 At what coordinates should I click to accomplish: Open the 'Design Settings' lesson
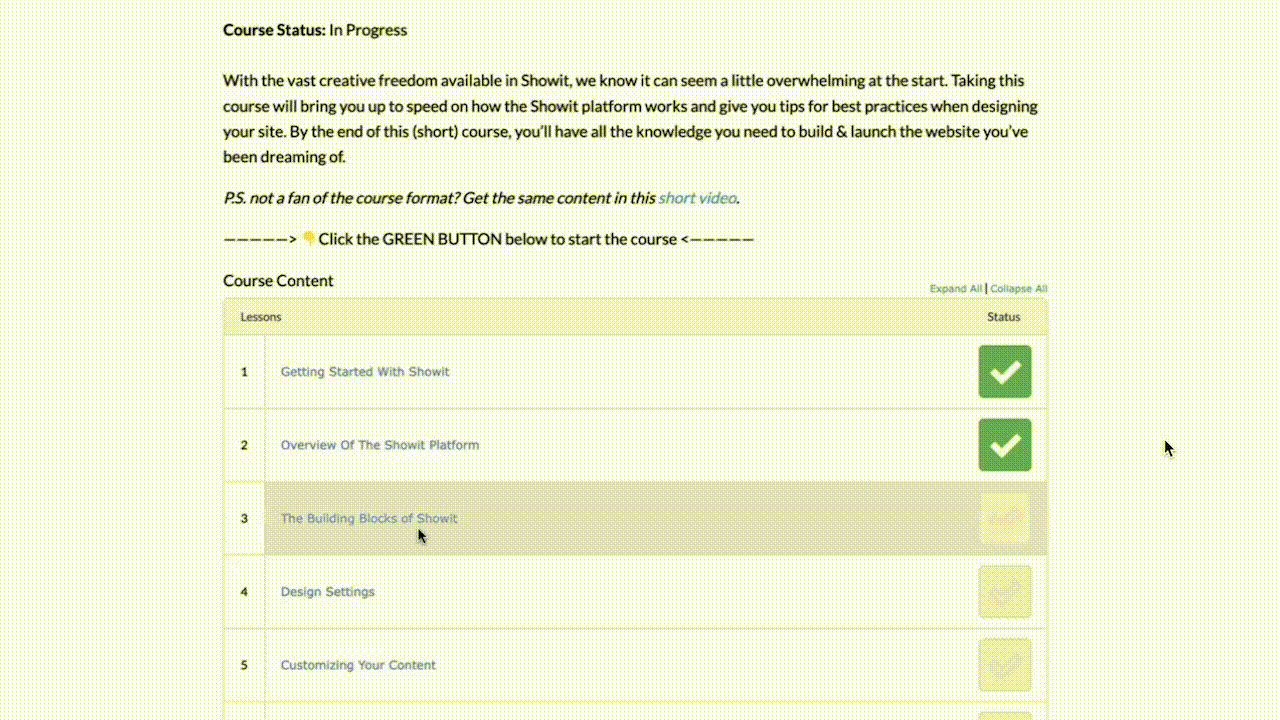327,592
